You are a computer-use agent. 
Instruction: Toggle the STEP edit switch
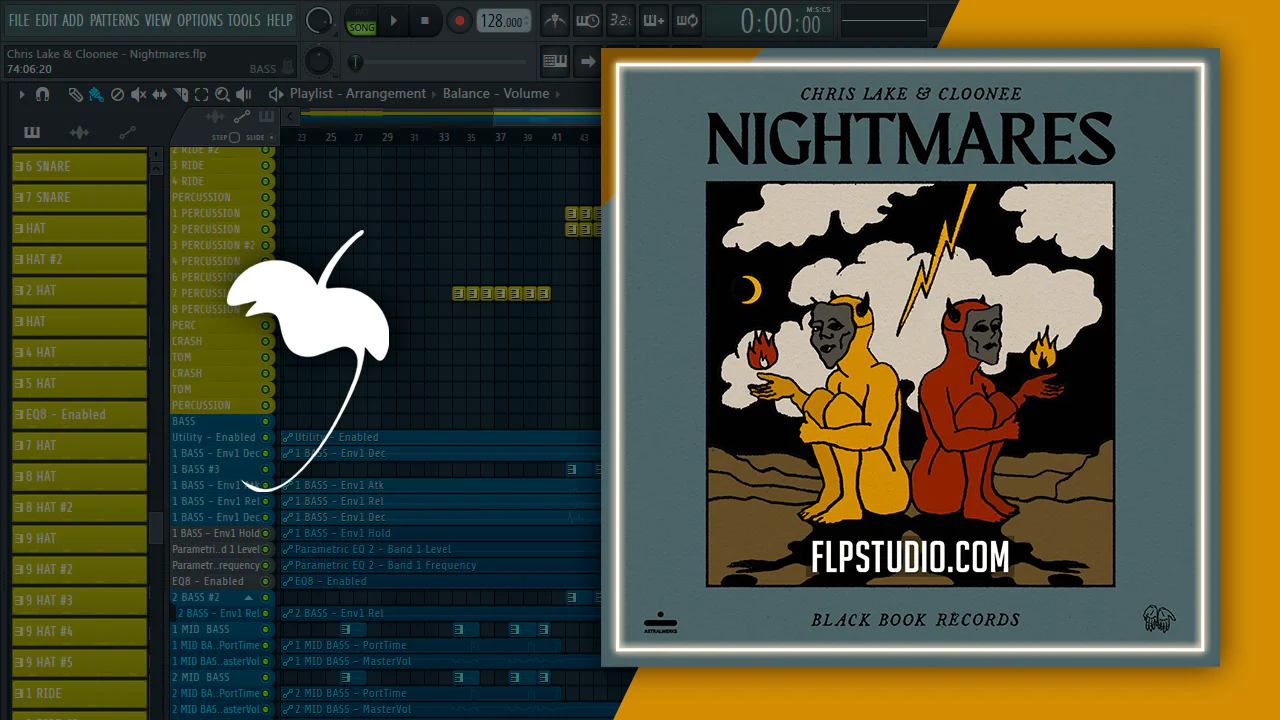(235, 137)
